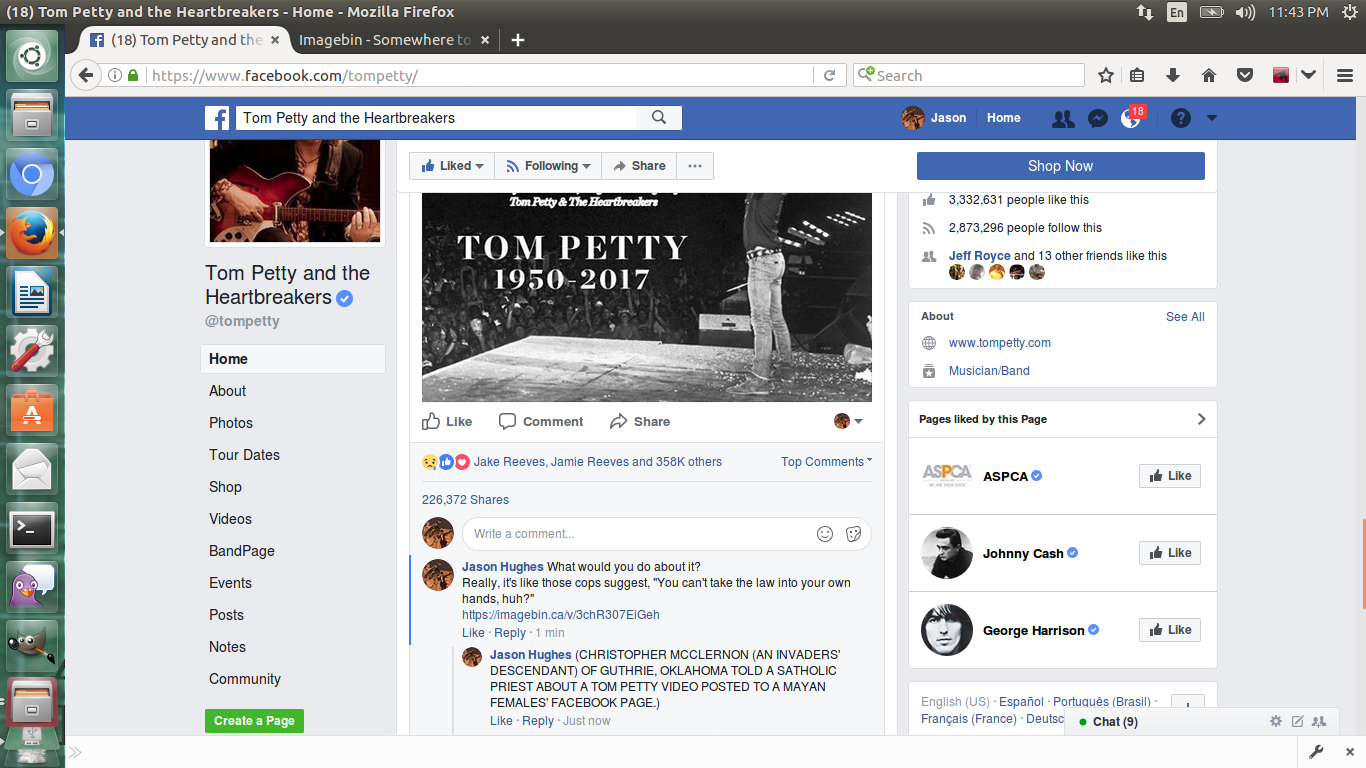The image size is (1366, 768).
Task: Open the post-as profile selector dropdown
Action: [x=848, y=421]
